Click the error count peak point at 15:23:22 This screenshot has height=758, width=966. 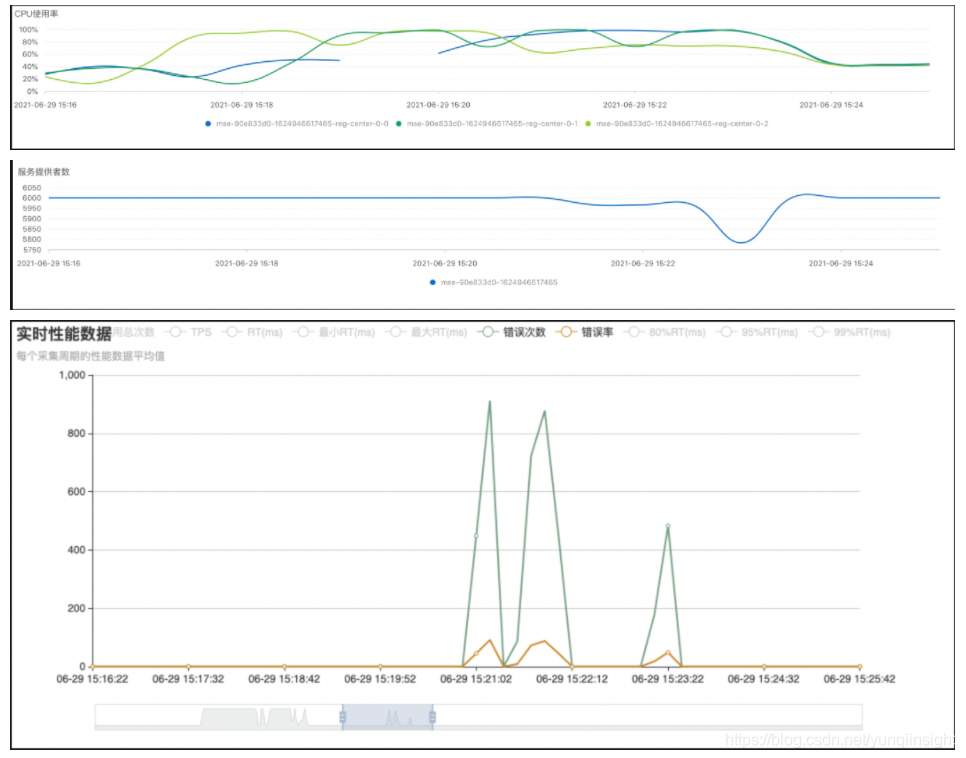pos(668,526)
